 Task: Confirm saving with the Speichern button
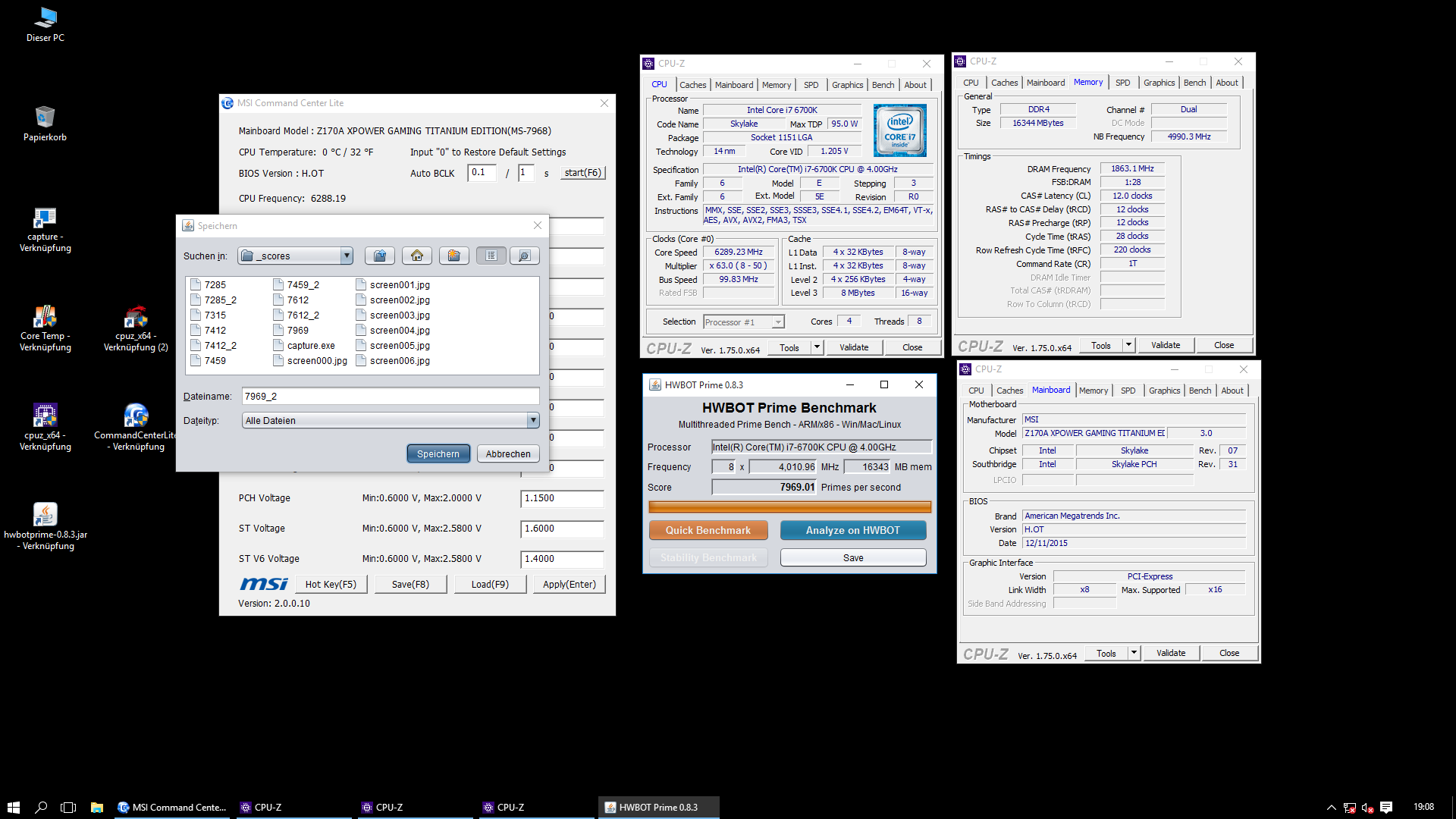pos(438,453)
